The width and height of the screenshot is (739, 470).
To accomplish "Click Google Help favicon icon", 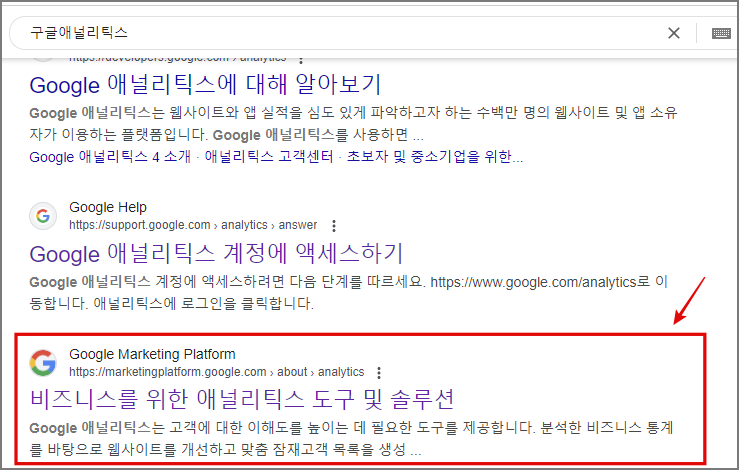I will (43, 216).
